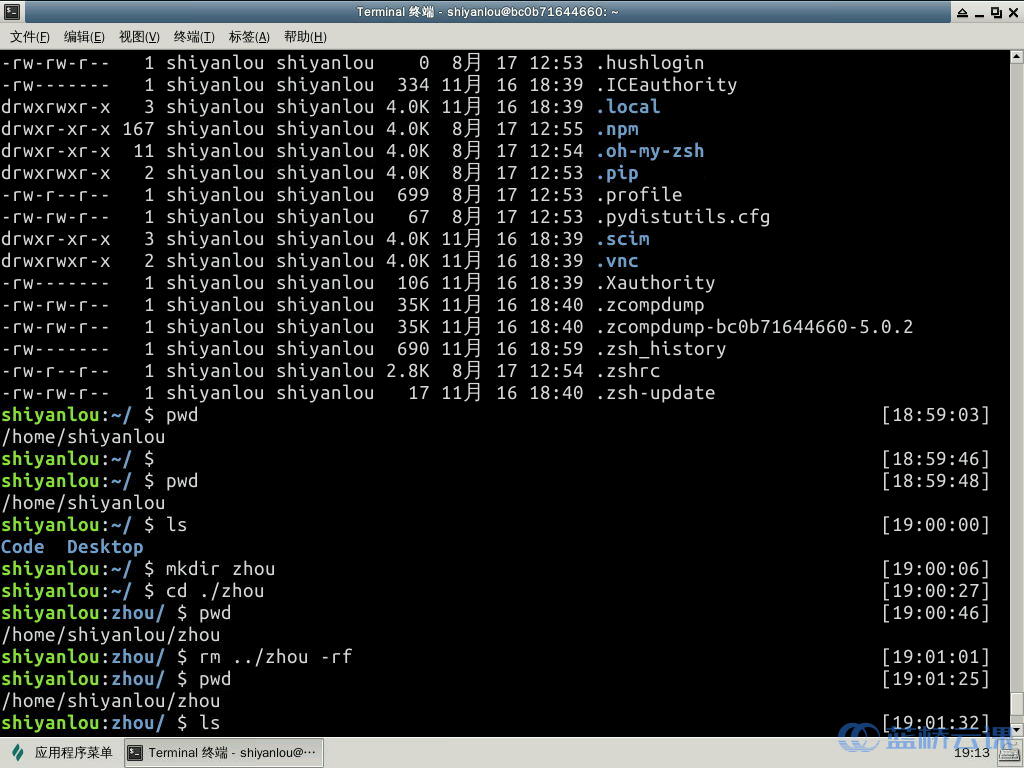Click the Terminal icon on the taskbar button
1024x768 pixels.
point(133,752)
